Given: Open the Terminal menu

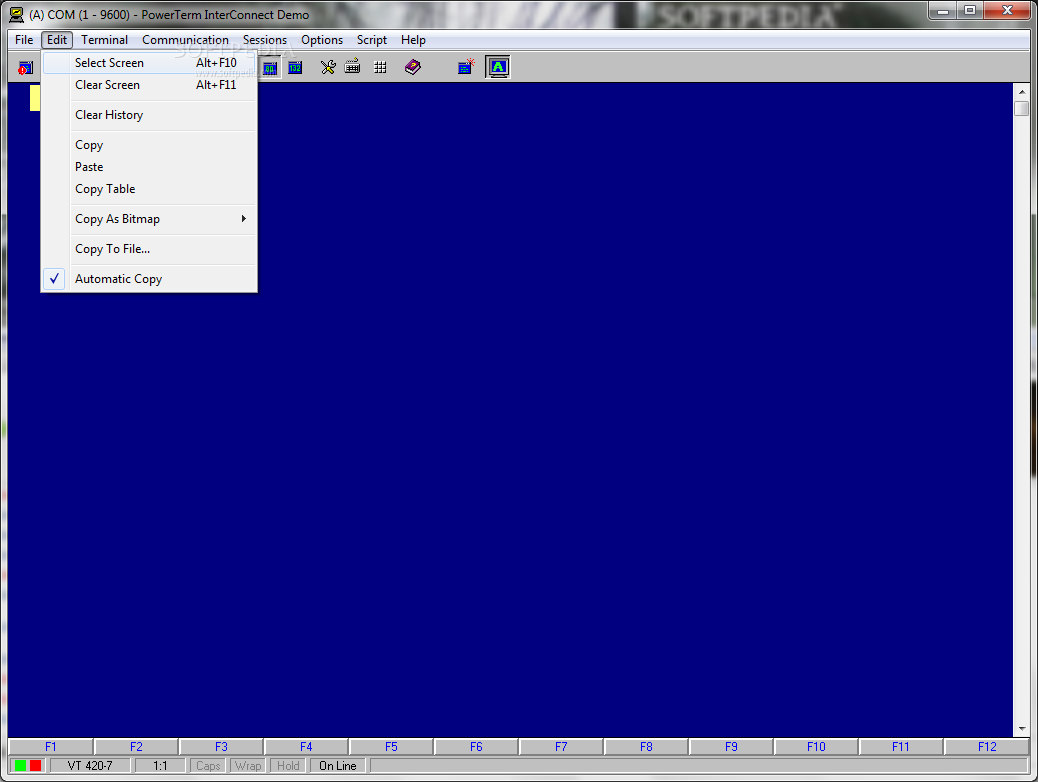Looking at the screenshot, I should tap(105, 40).
